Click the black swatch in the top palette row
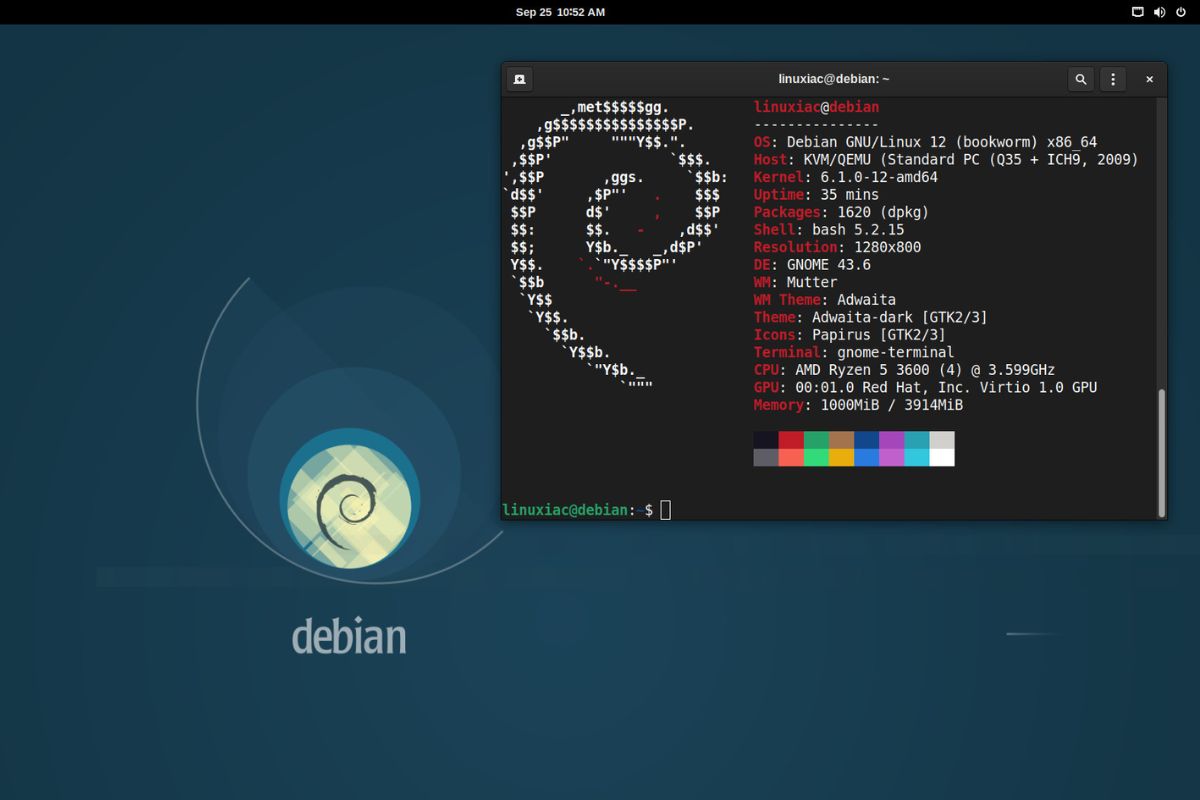Viewport: 1200px width, 800px height. [766, 440]
